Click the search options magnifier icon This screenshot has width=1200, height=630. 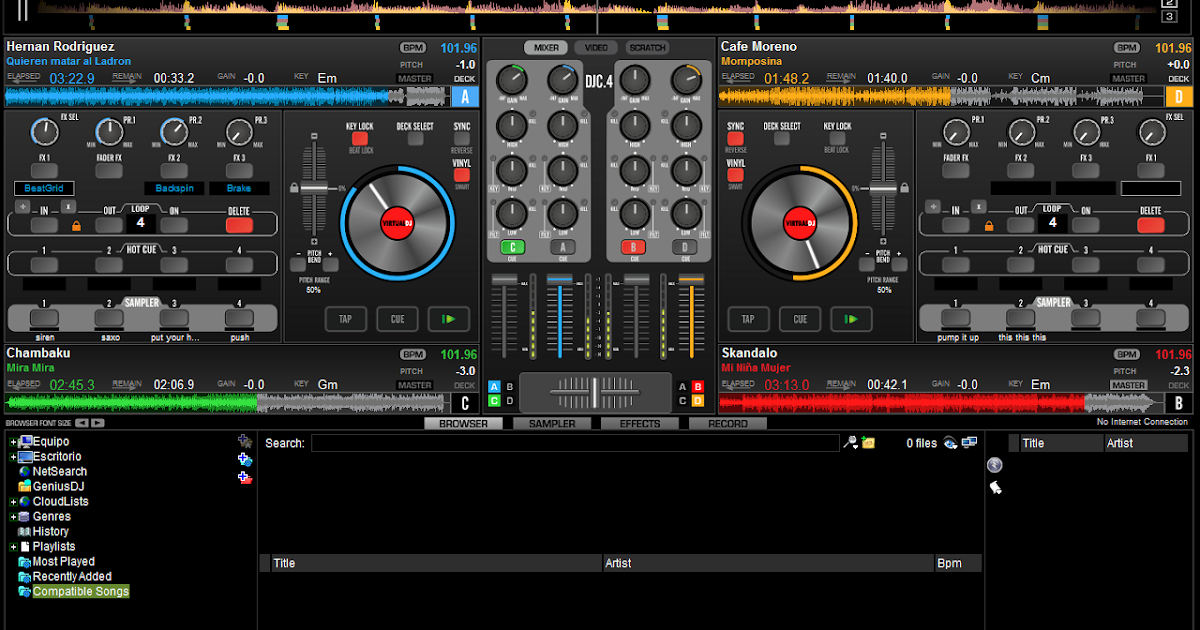(x=851, y=443)
